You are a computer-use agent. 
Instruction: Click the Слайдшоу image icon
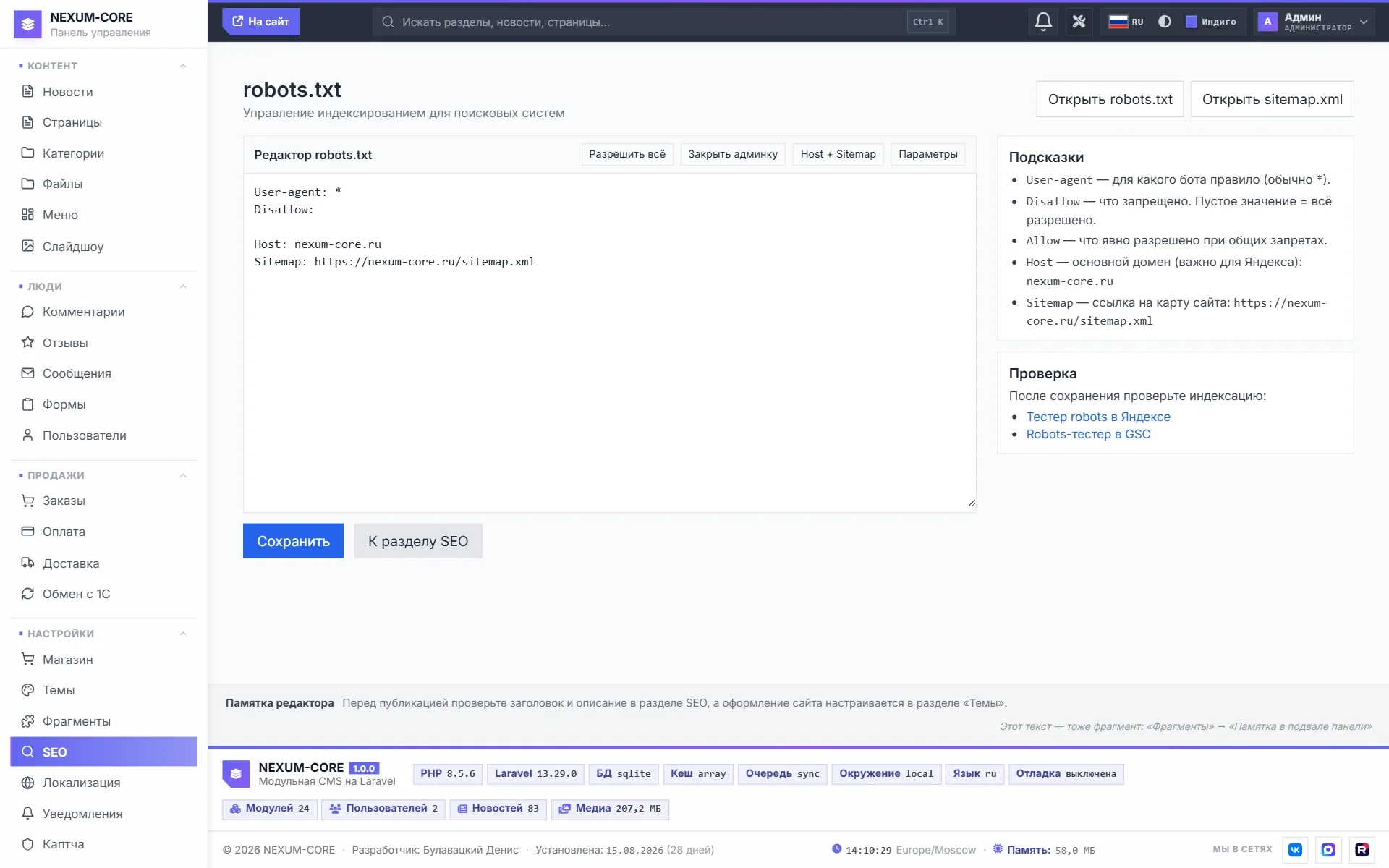27,246
